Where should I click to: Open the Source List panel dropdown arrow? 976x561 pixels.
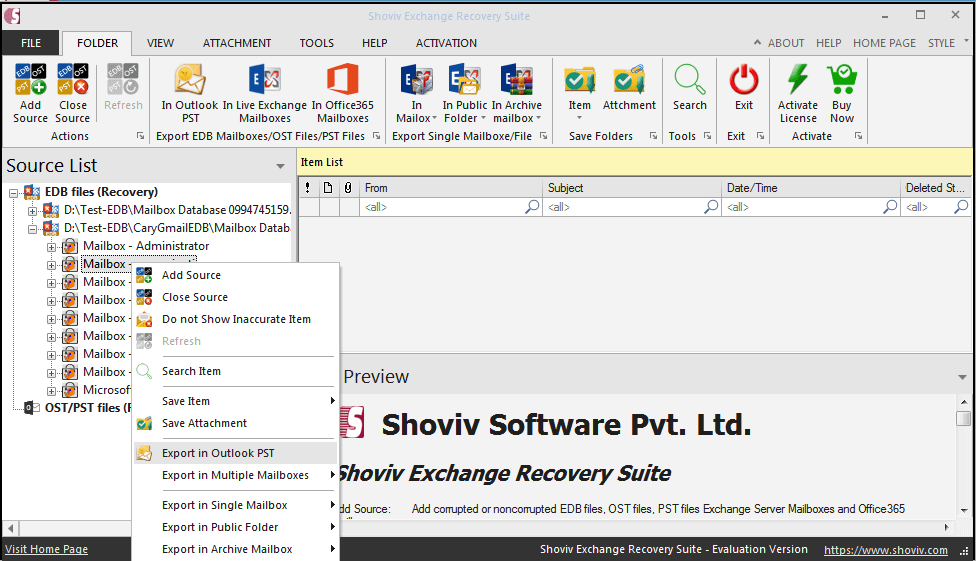pyautogui.click(x=281, y=167)
